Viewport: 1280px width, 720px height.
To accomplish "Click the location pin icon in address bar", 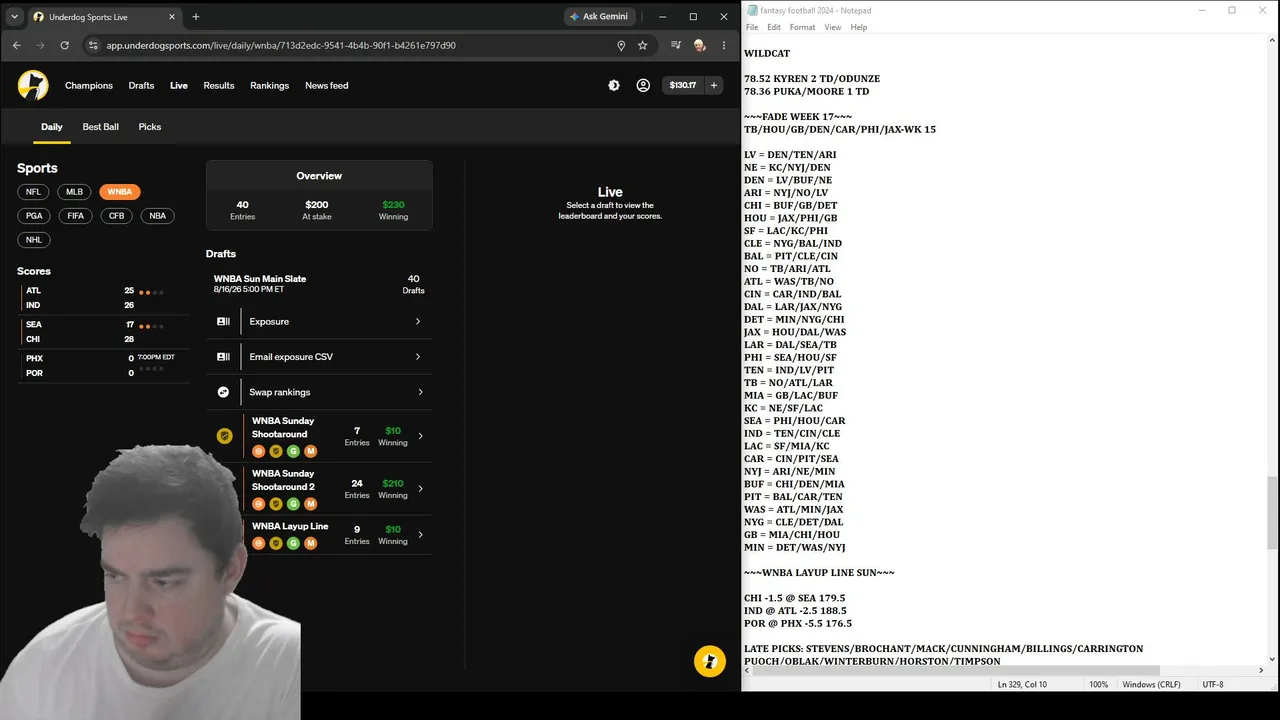I will click(x=621, y=45).
